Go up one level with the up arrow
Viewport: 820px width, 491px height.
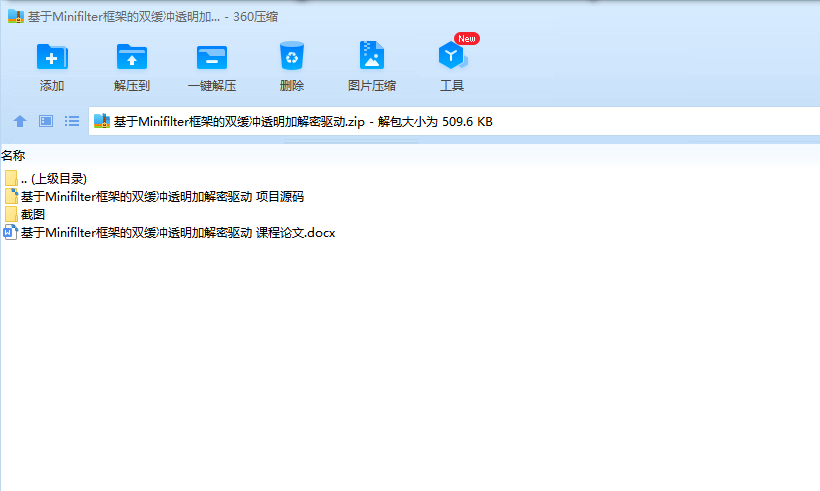pyautogui.click(x=20, y=121)
